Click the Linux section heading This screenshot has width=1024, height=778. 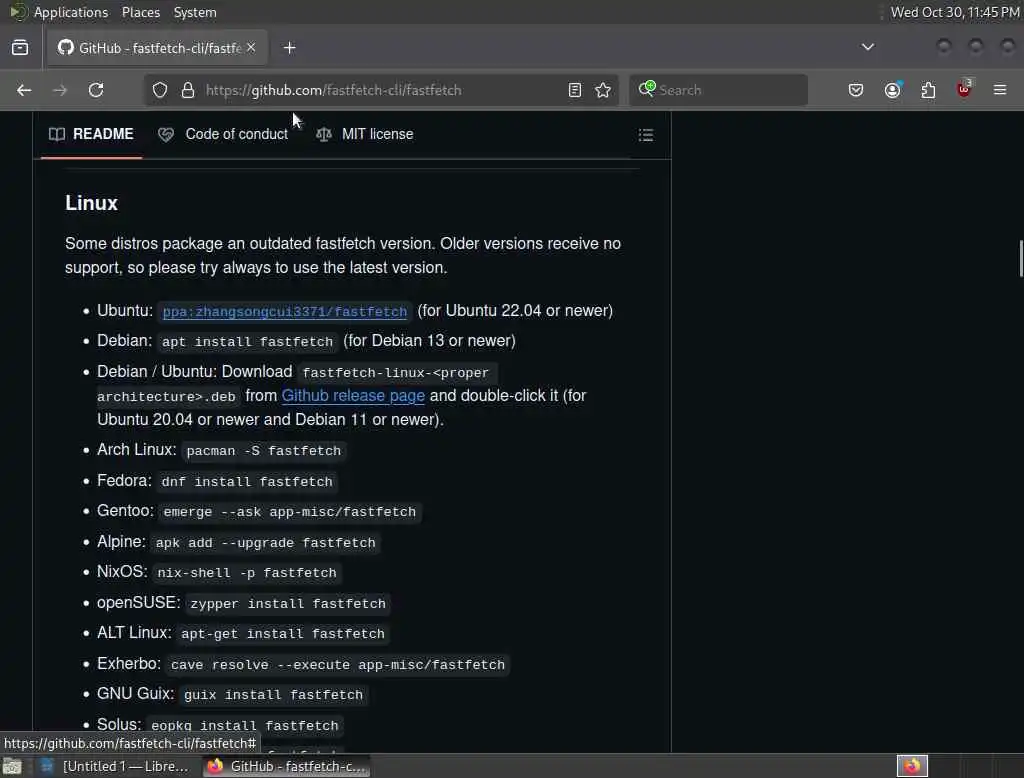pos(91,203)
